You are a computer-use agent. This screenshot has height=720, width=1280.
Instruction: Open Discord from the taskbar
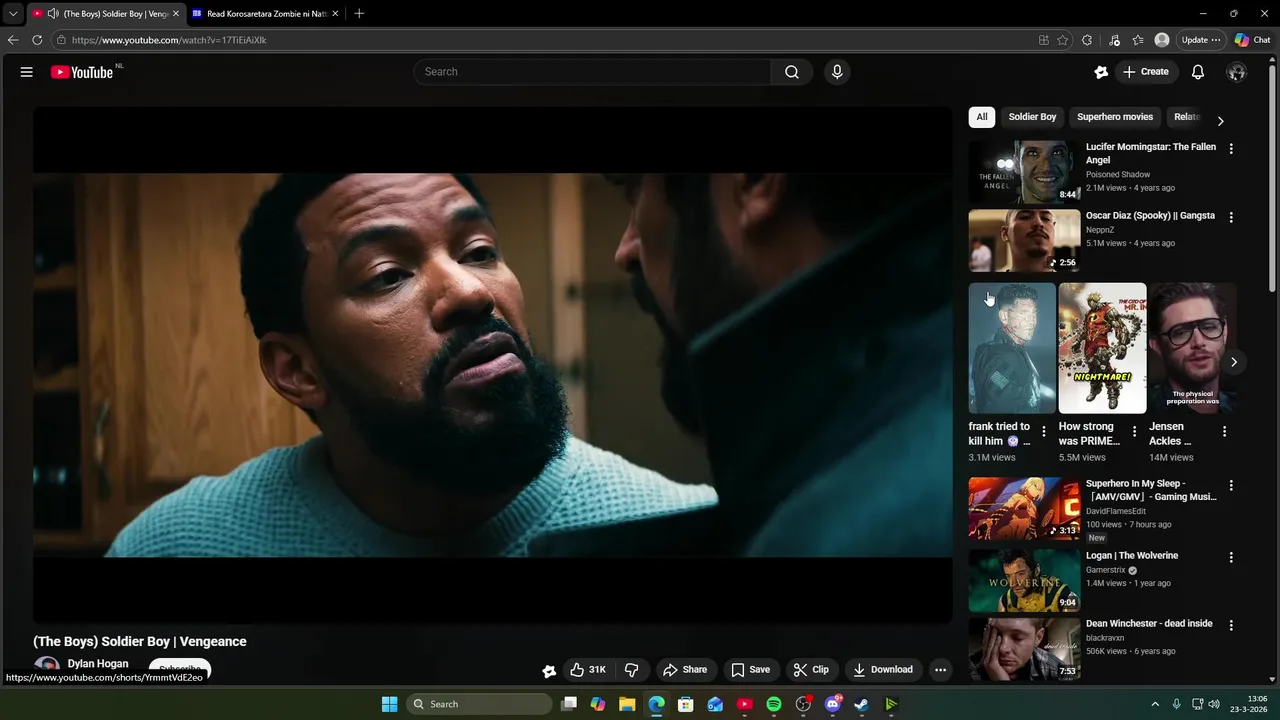[832, 704]
